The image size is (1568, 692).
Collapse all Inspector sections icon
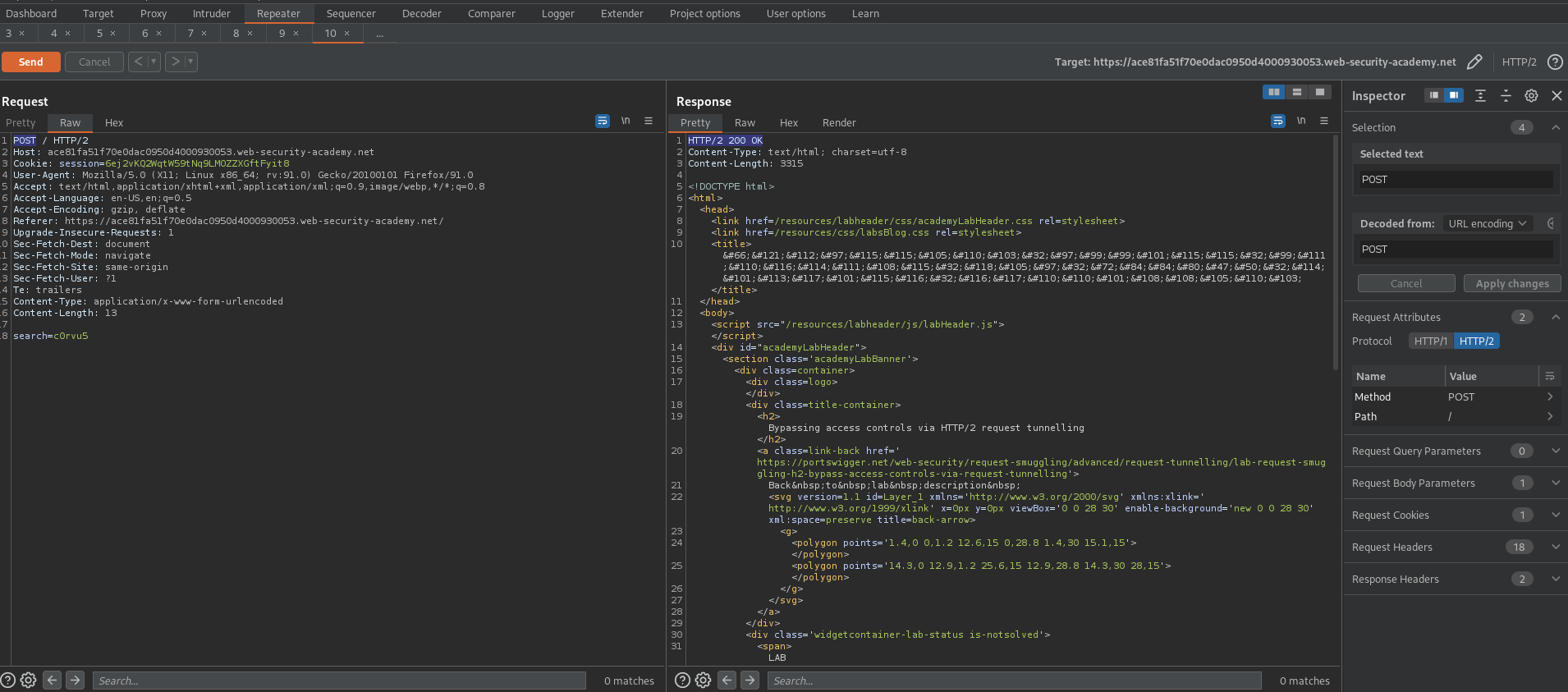click(1506, 96)
